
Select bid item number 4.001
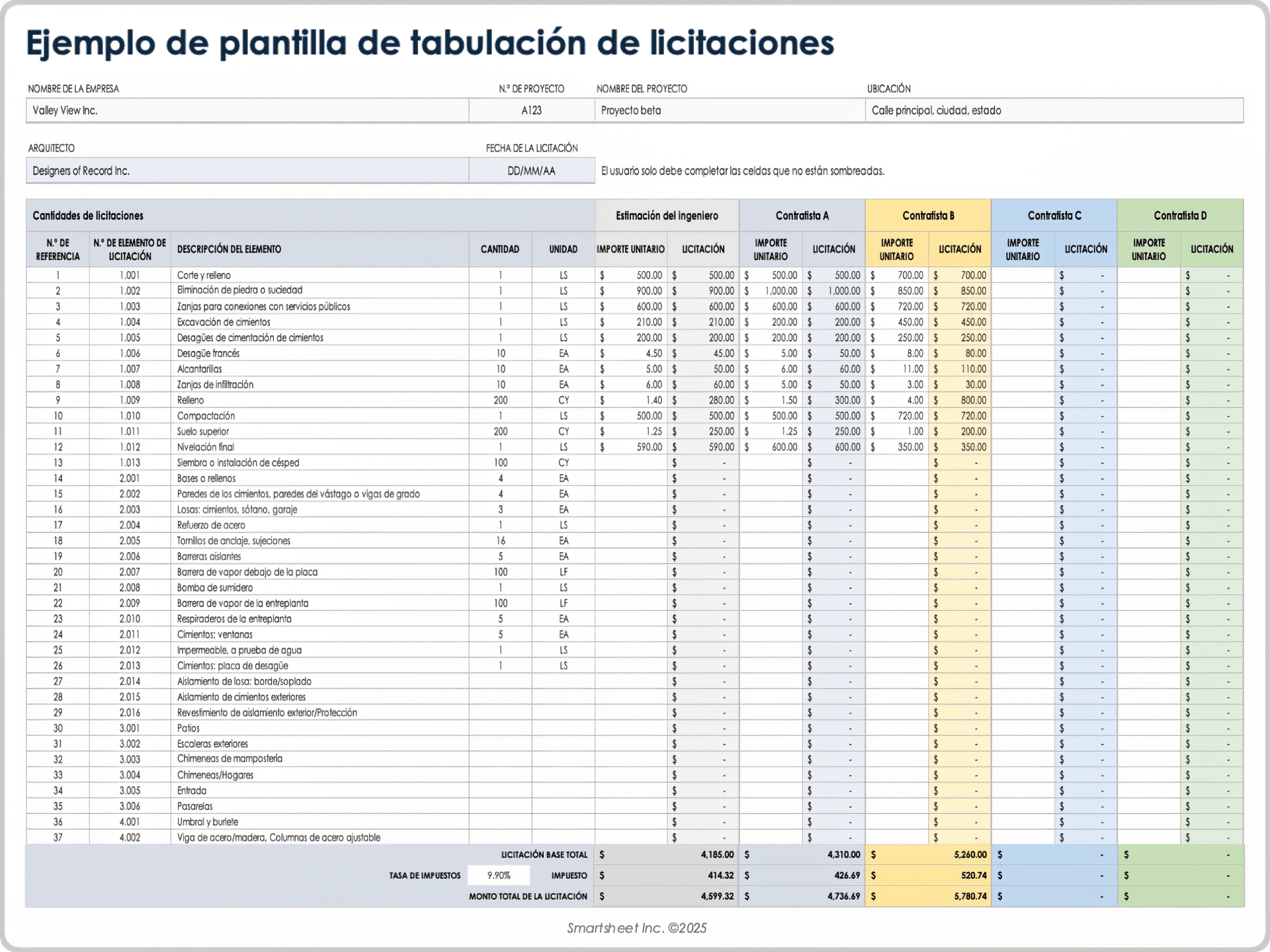click(x=130, y=822)
